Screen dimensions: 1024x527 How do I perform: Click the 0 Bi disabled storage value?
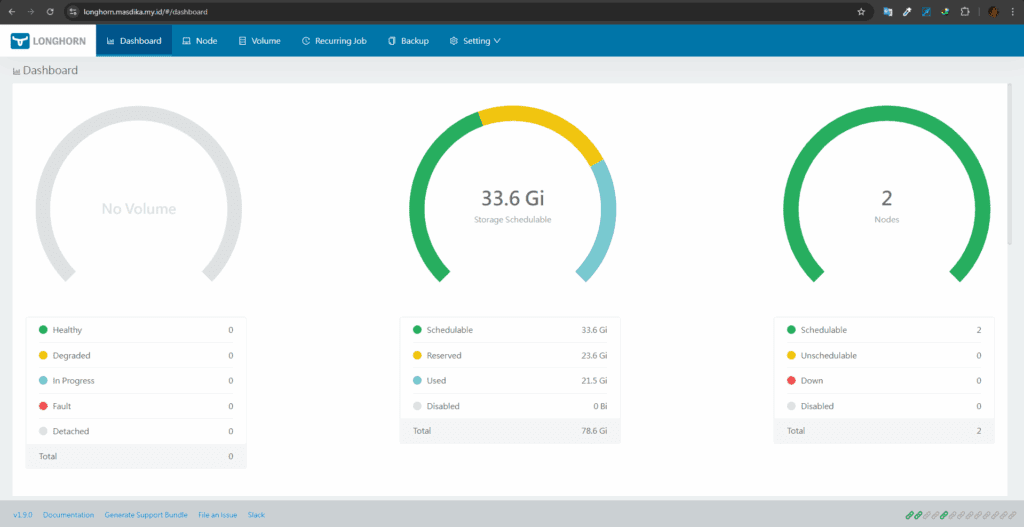[600, 406]
